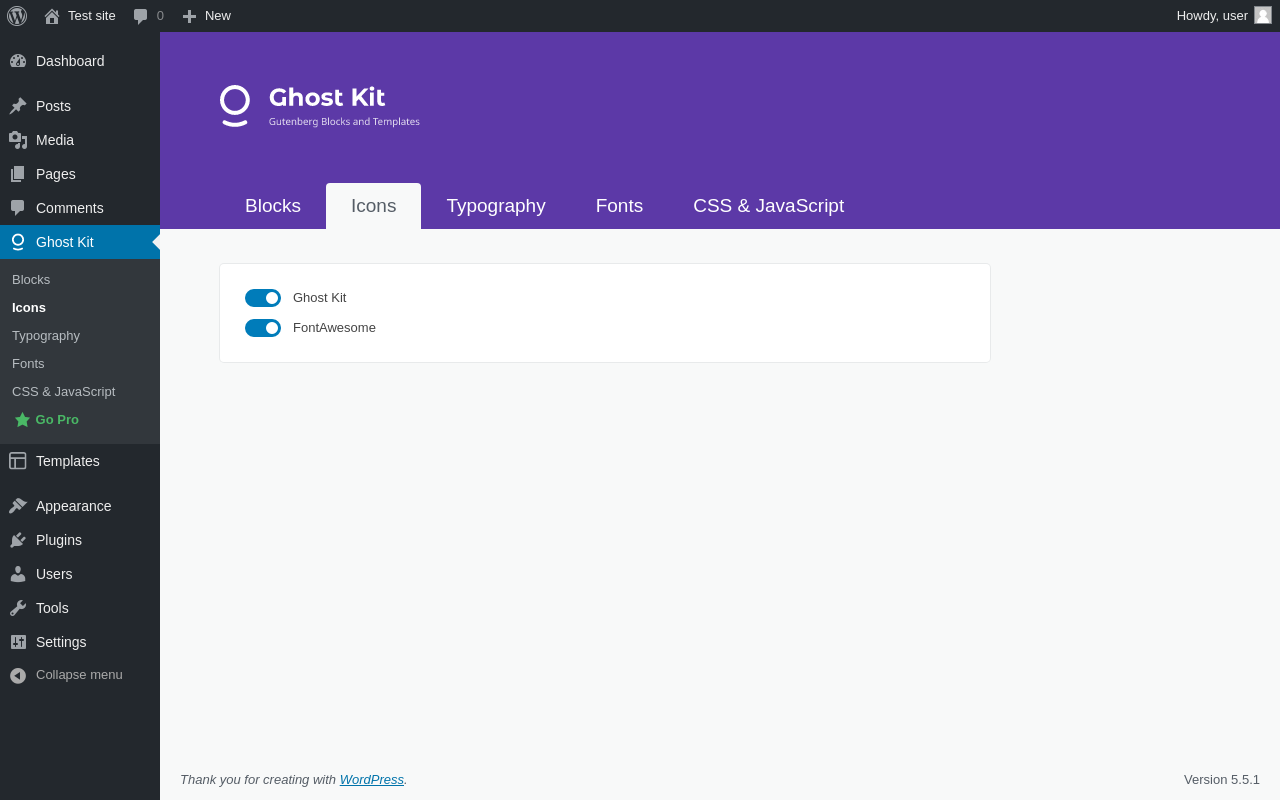1280x800 pixels.
Task: Switch to the Blocks tab
Action: click(x=273, y=206)
